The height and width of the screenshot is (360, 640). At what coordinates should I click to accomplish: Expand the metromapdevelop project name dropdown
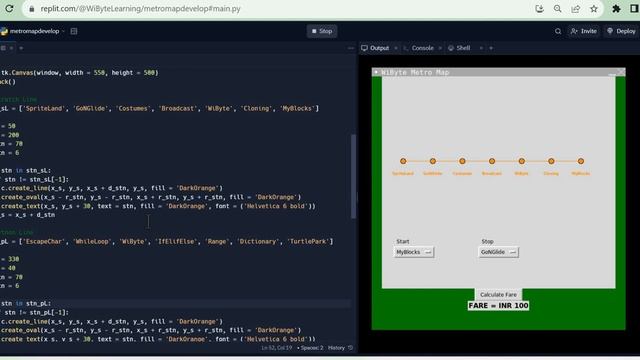pyautogui.click(x=64, y=31)
